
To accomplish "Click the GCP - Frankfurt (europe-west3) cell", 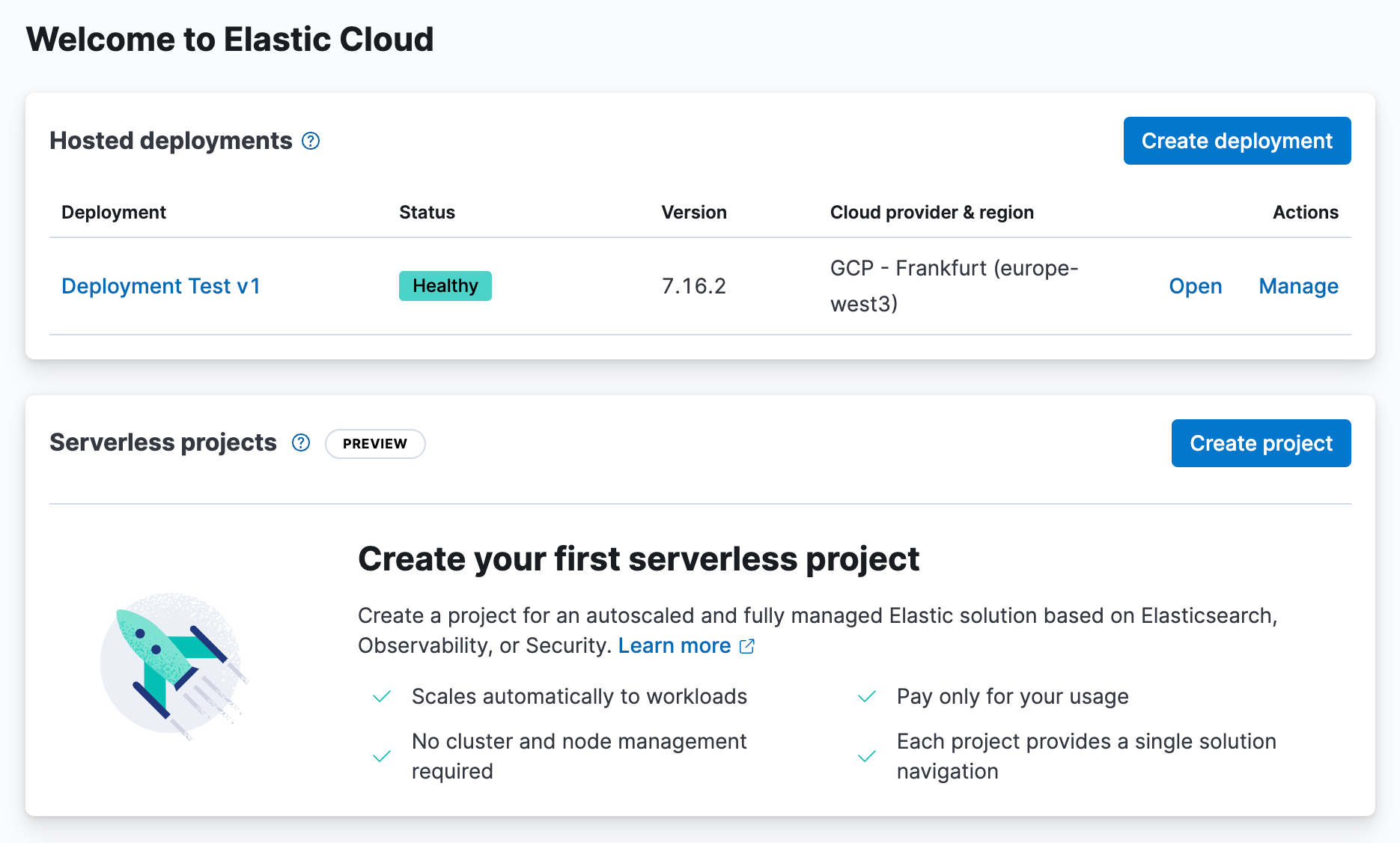I will pyautogui.click(x=955, y=286).
